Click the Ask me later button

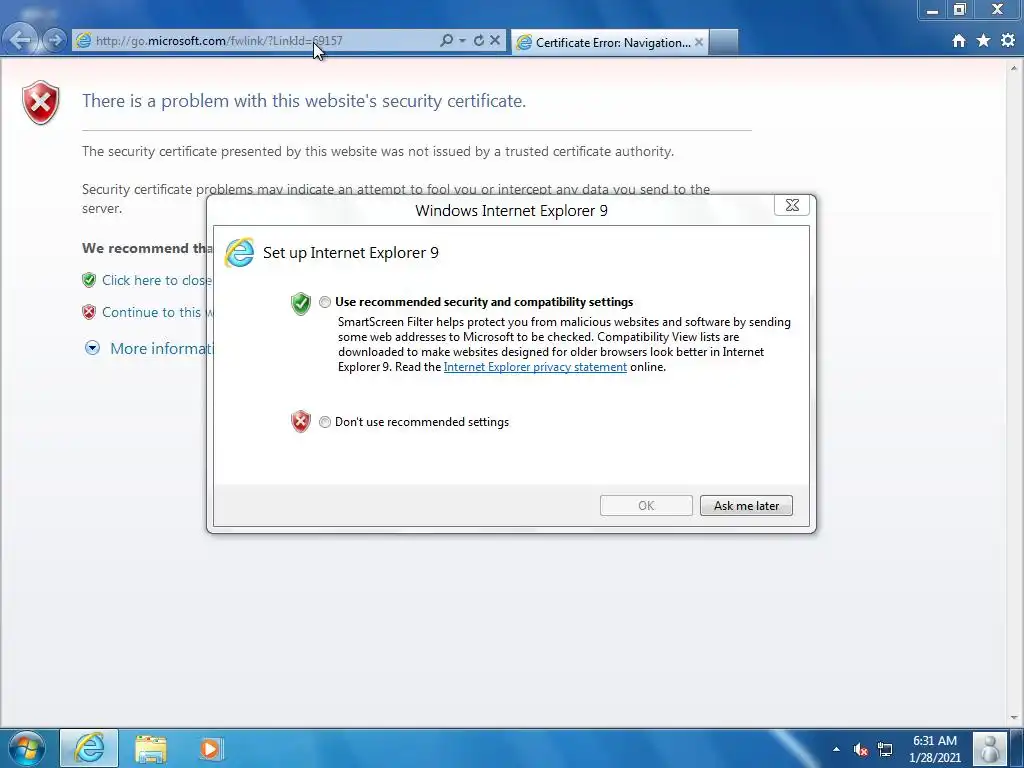(746, 505)
